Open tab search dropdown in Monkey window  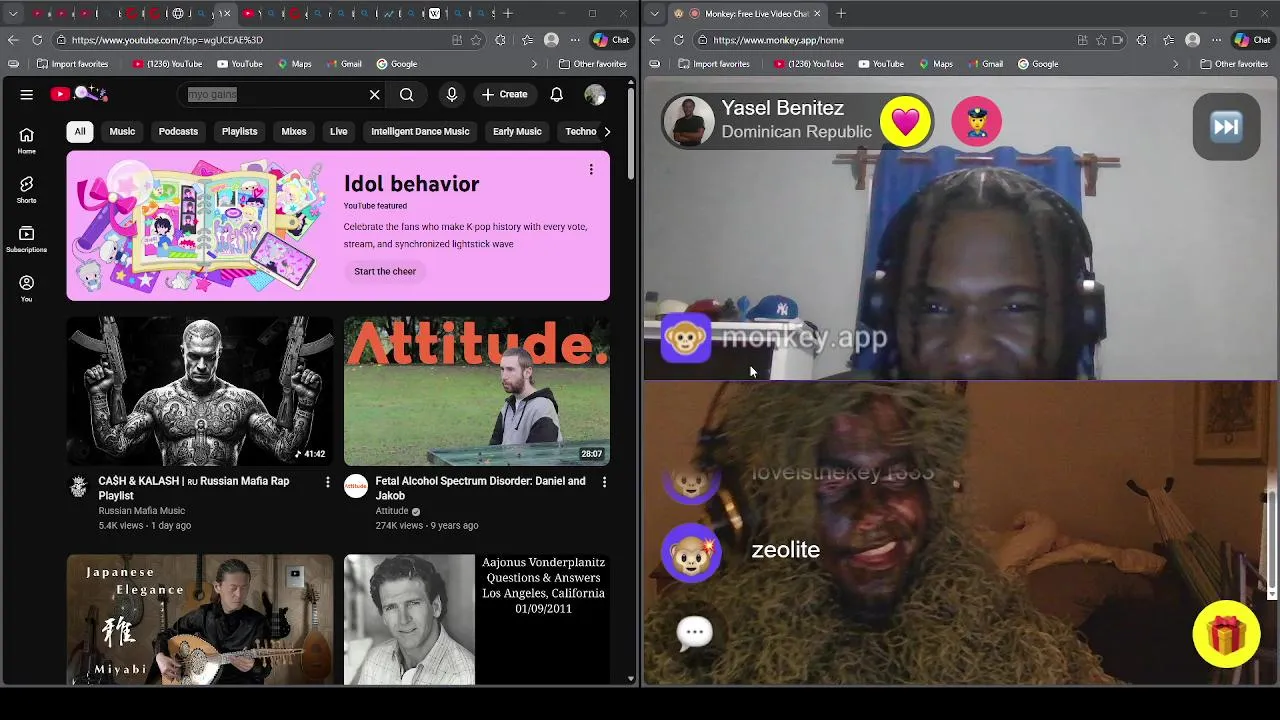tap(654, 14)
